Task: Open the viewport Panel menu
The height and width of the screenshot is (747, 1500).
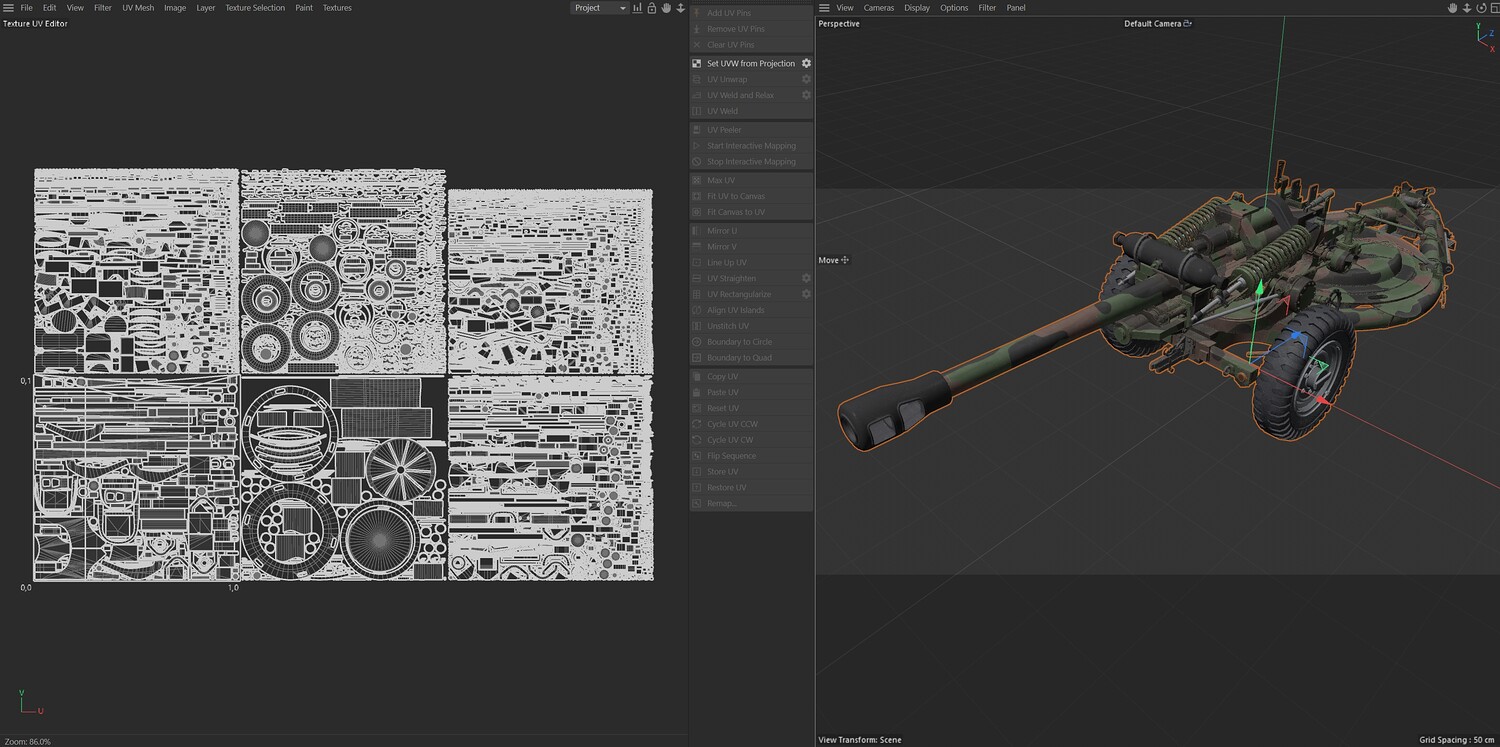Action: click(x=1016, y=8)
